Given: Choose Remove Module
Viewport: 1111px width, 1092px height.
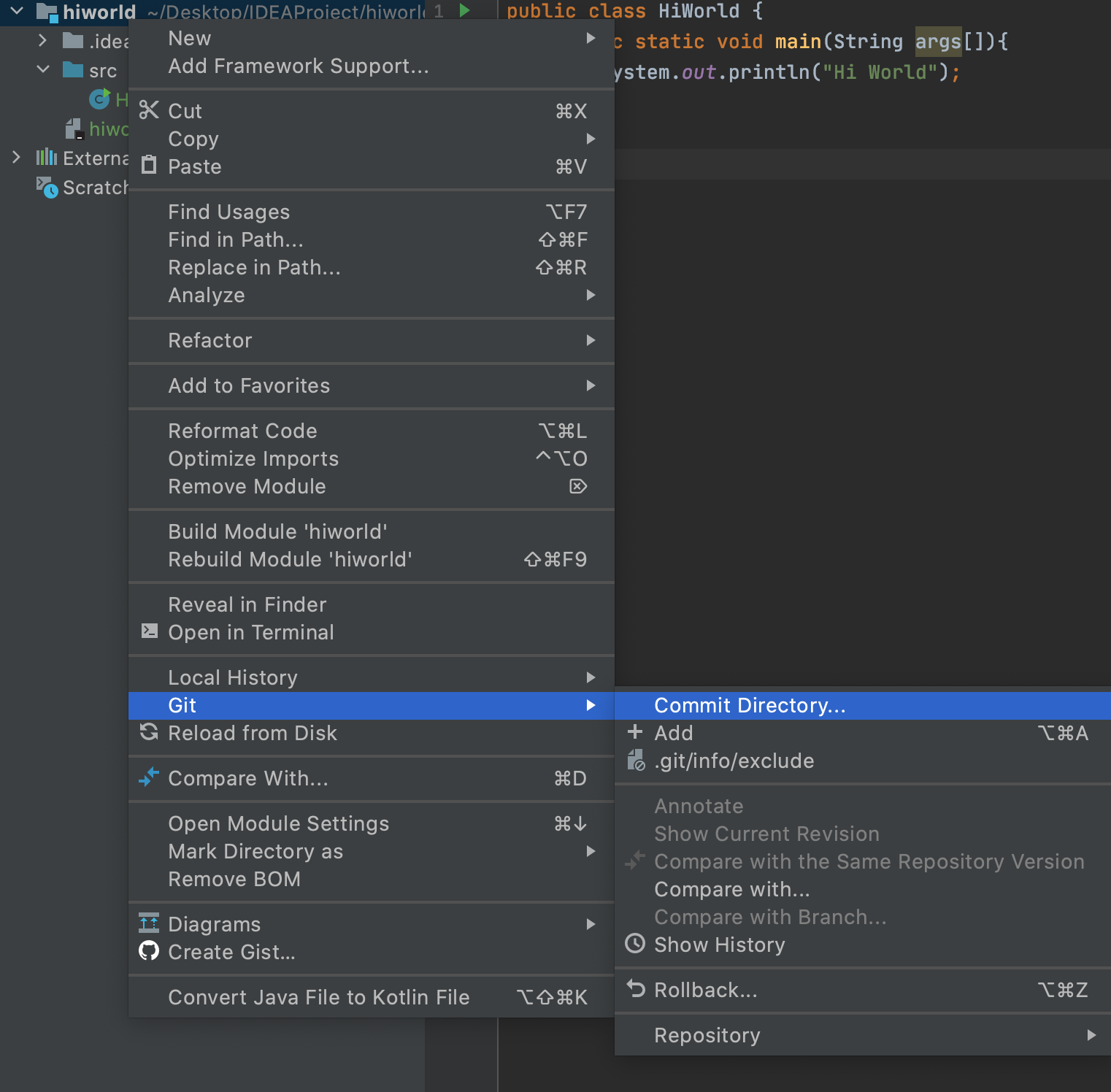Looking at the screenshot, I should point(371,486).
